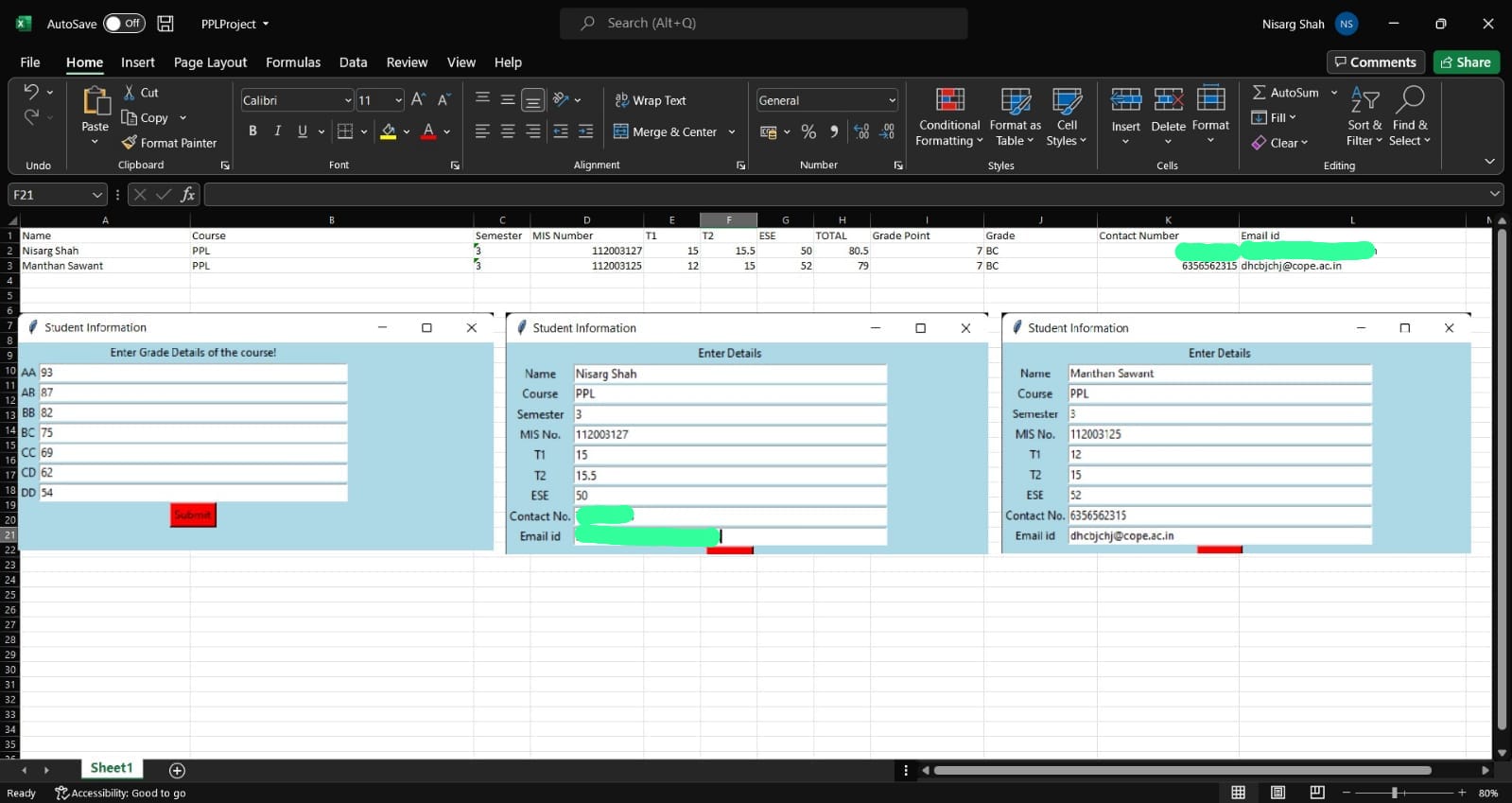Click the Format as Table icon
The image size is (1512, 803).
[x=1016, y=116]
